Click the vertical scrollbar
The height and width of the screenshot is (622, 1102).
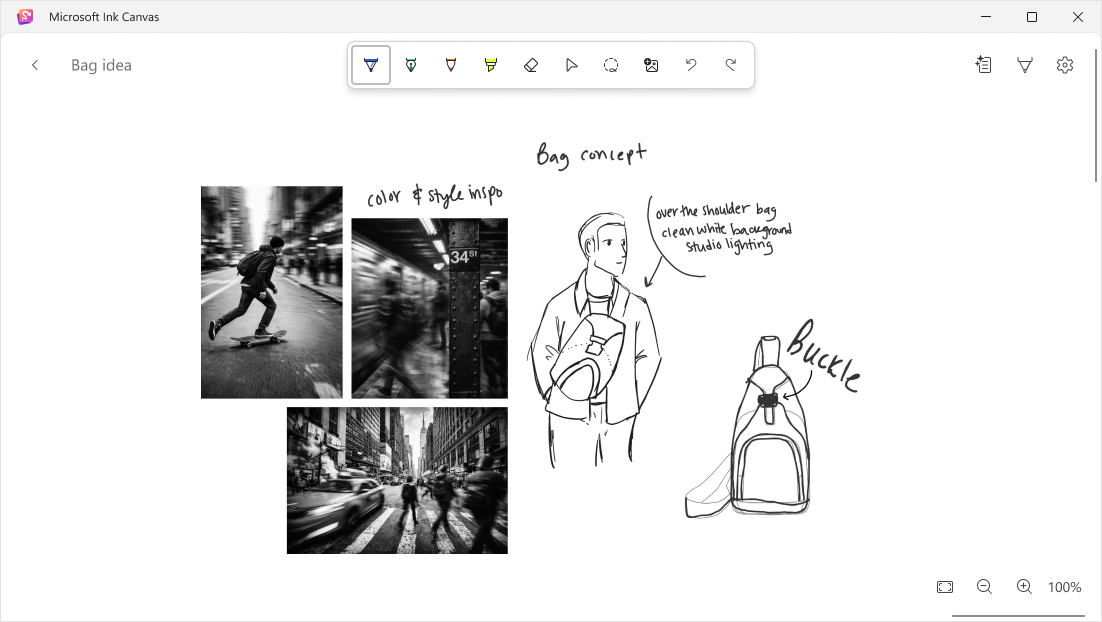pos(1095,116)
